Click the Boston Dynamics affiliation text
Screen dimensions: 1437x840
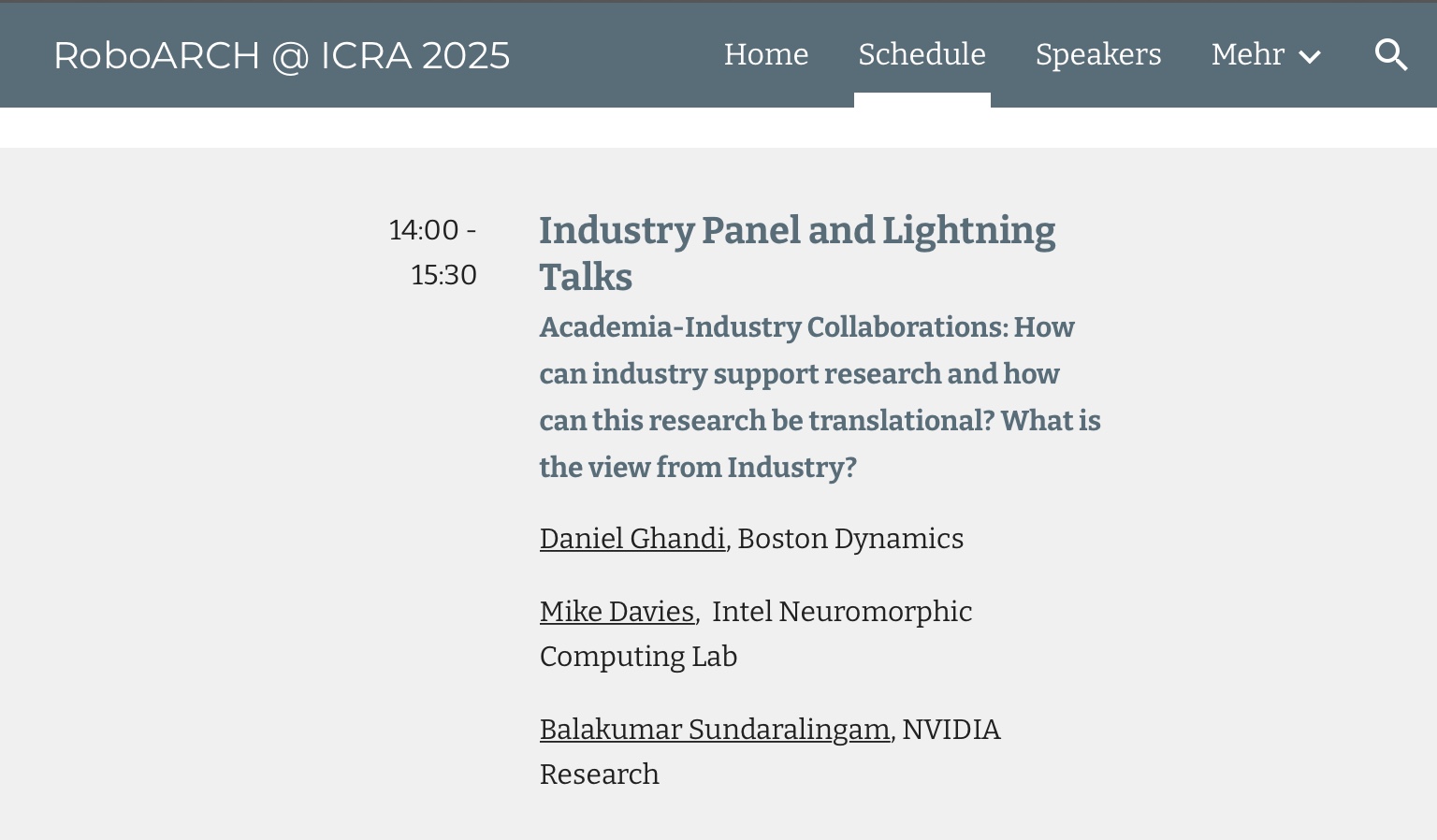(850, 539)
